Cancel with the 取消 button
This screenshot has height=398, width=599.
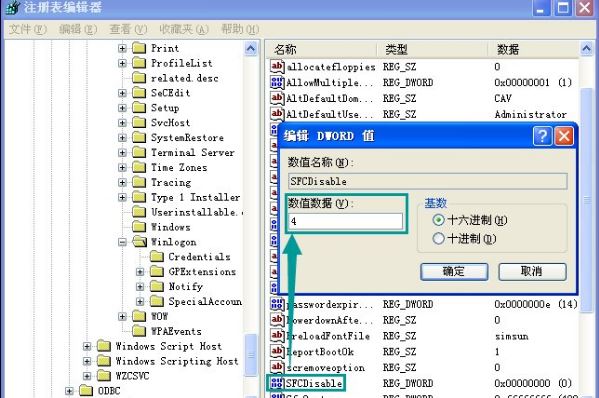tap(532, 272)
